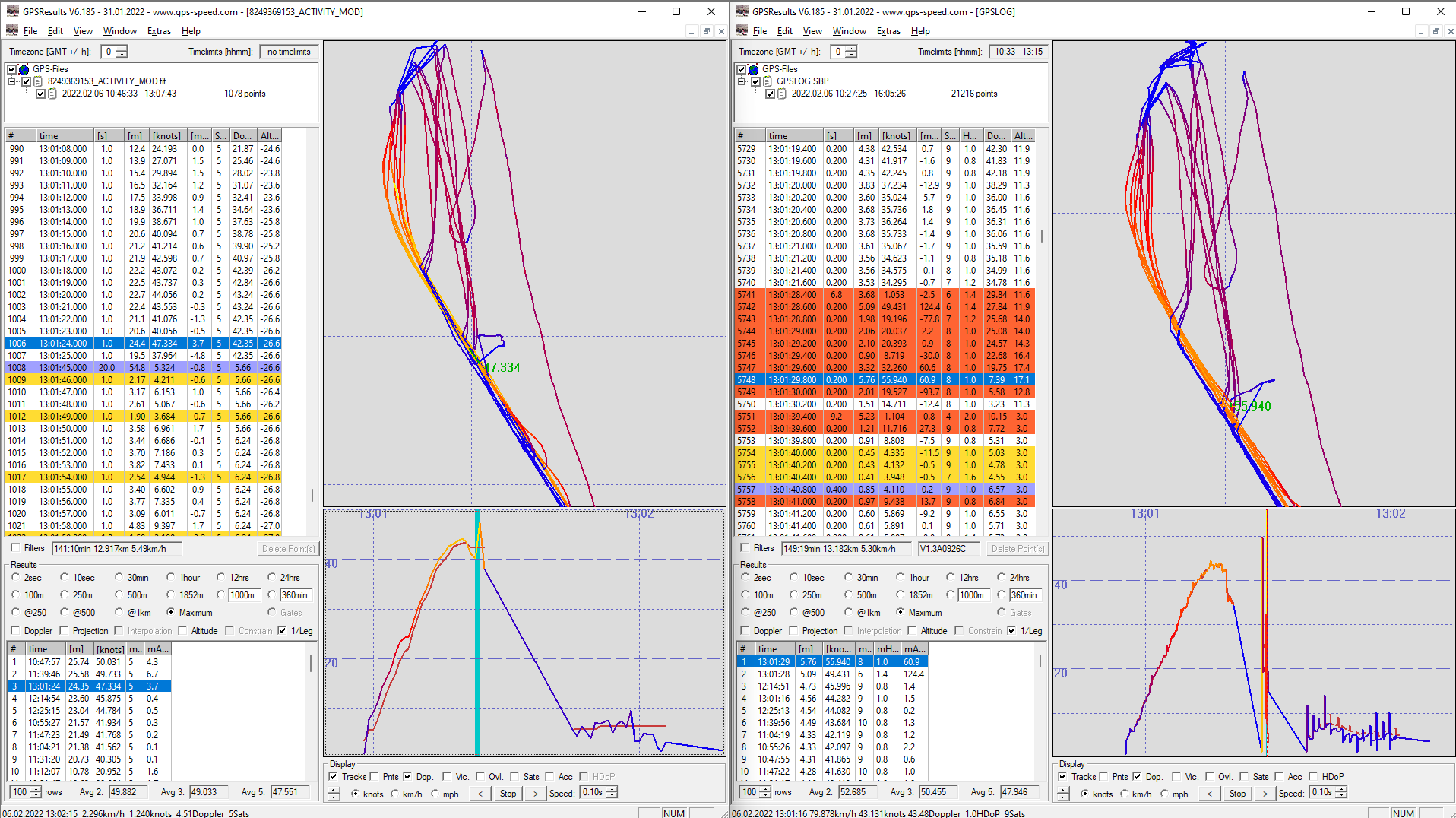The width and height of the screenshot is (1456, 818).
Task: Open File menu in left window
Action: (x=30, y=31)
